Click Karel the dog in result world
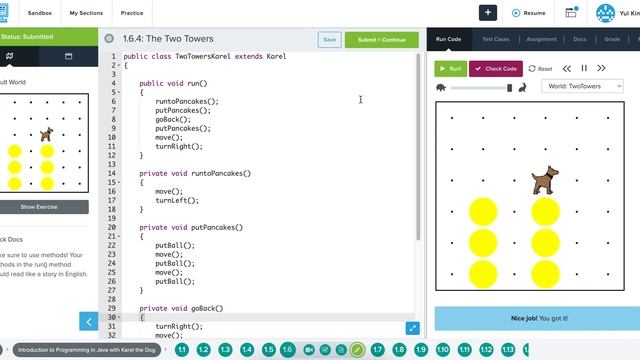This screenshot has width=640, height=360. coord(545,180)
